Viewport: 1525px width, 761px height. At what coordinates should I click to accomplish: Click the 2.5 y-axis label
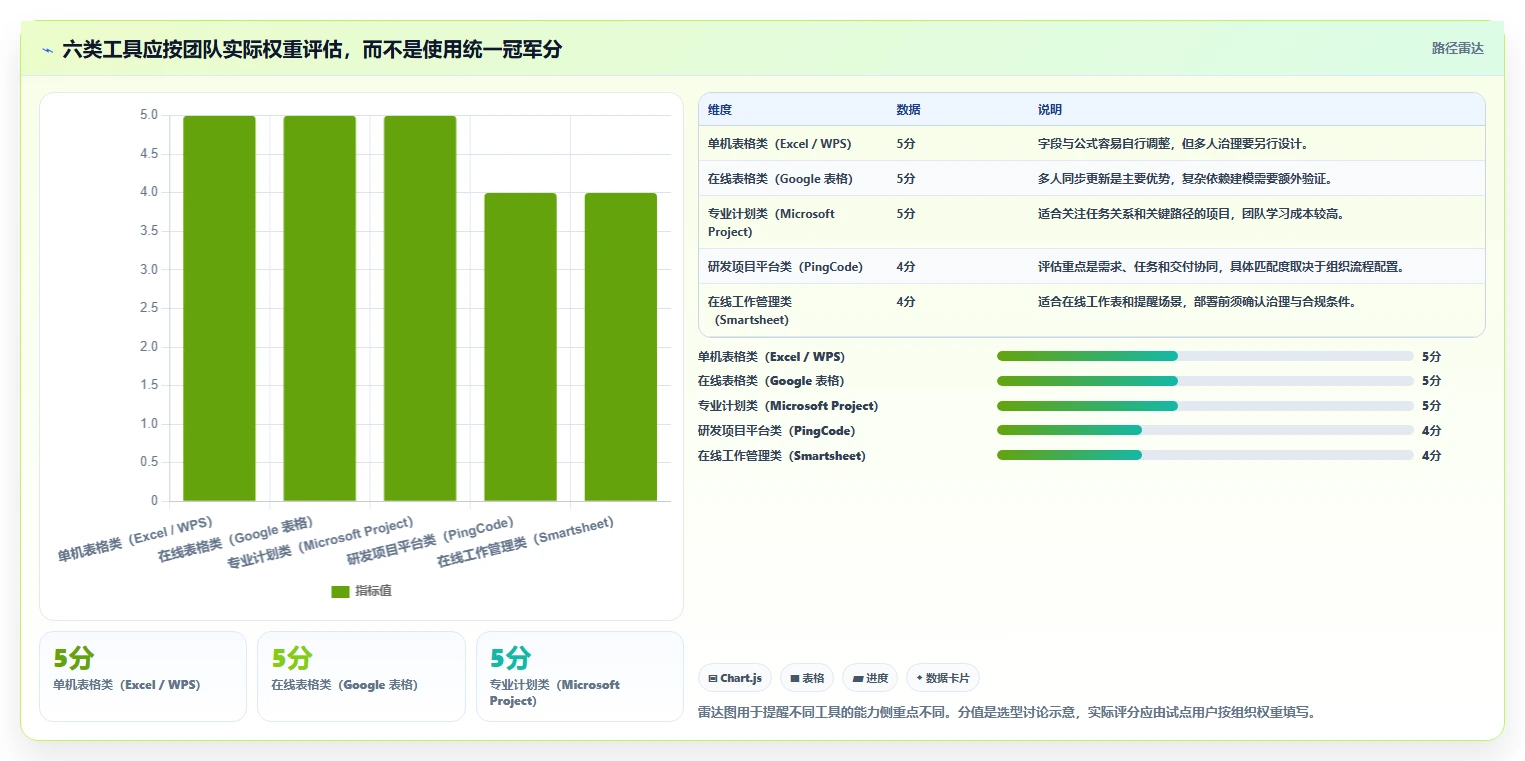(148, 308)
